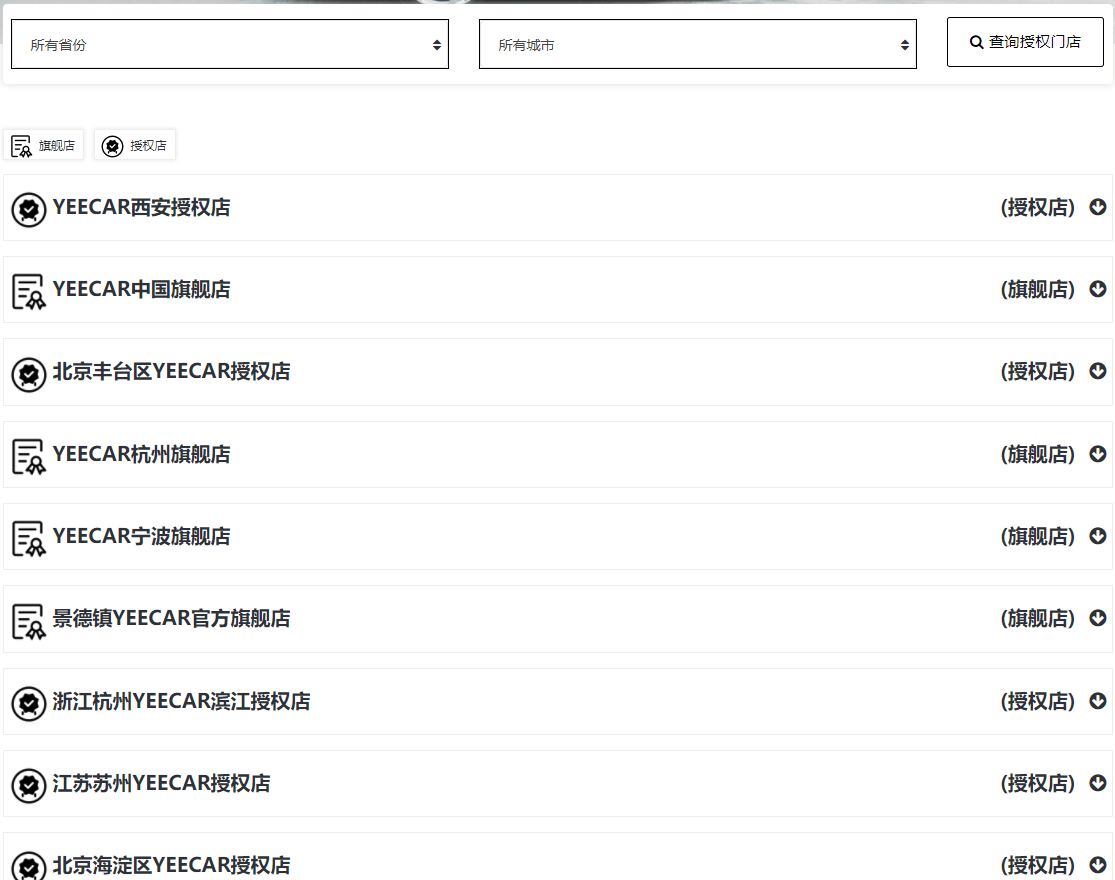1115x880 pixels.
Task: Click the magnifier icon in 查询授权门店 button
Action: point(976,43)
